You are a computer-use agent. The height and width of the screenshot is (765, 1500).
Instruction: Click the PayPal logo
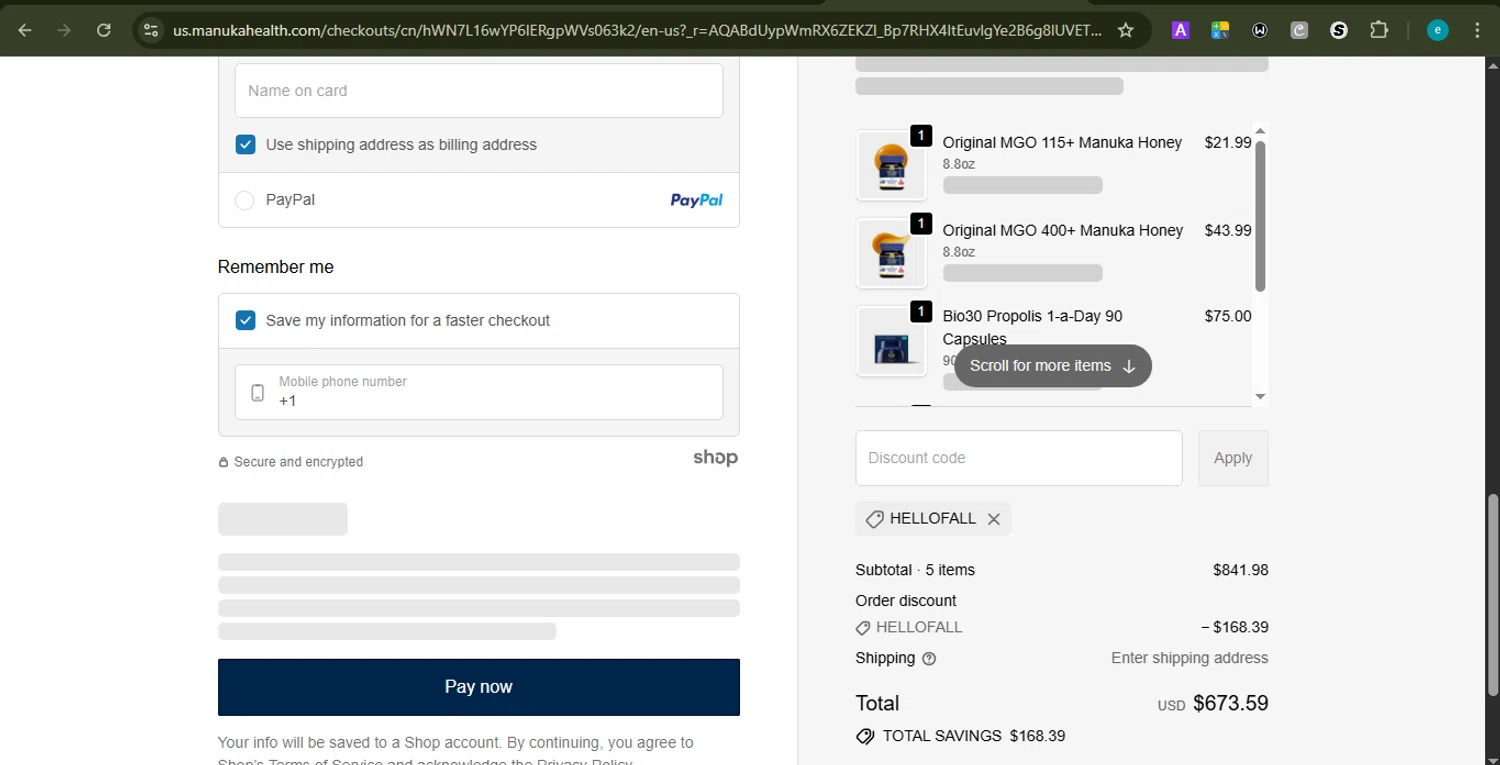coord(696,200)
